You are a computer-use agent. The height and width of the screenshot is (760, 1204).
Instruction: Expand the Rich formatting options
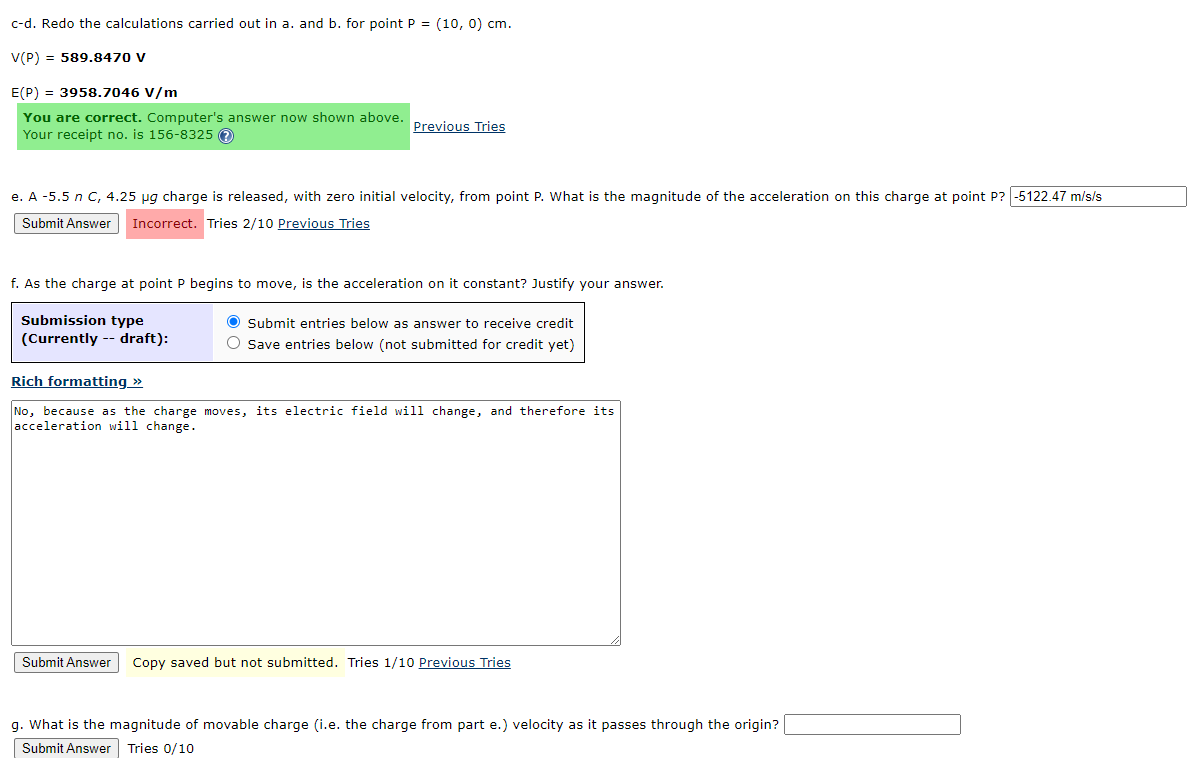(76, 381)
